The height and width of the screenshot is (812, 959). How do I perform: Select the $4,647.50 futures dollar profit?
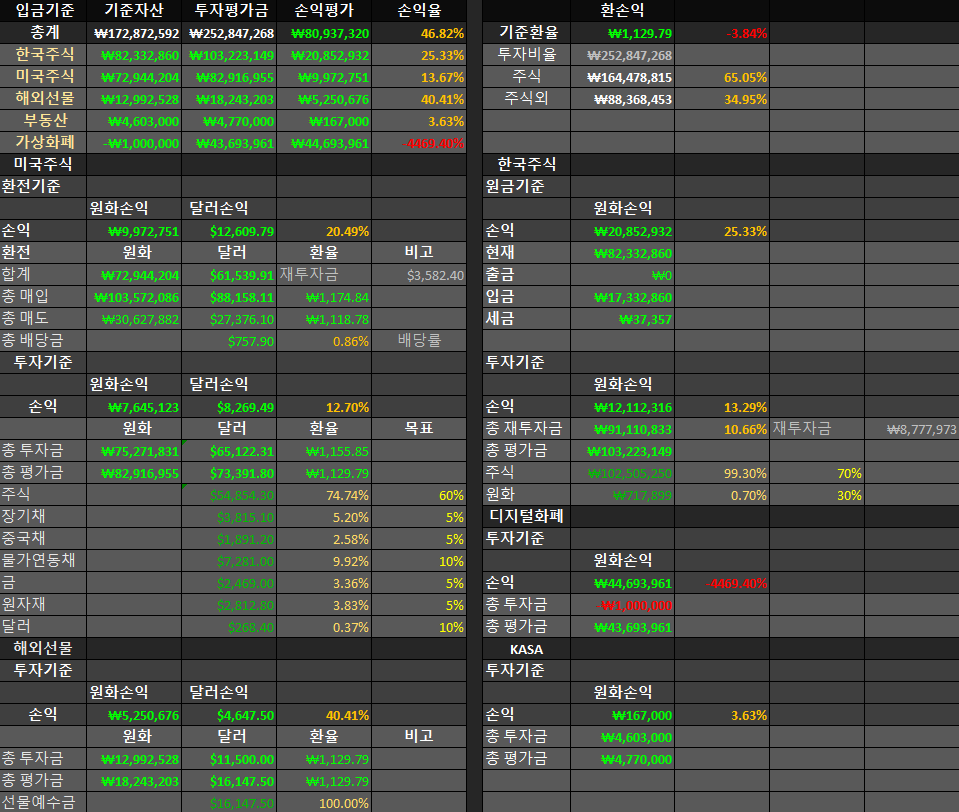pyautogui.click(x=229, y=715)
